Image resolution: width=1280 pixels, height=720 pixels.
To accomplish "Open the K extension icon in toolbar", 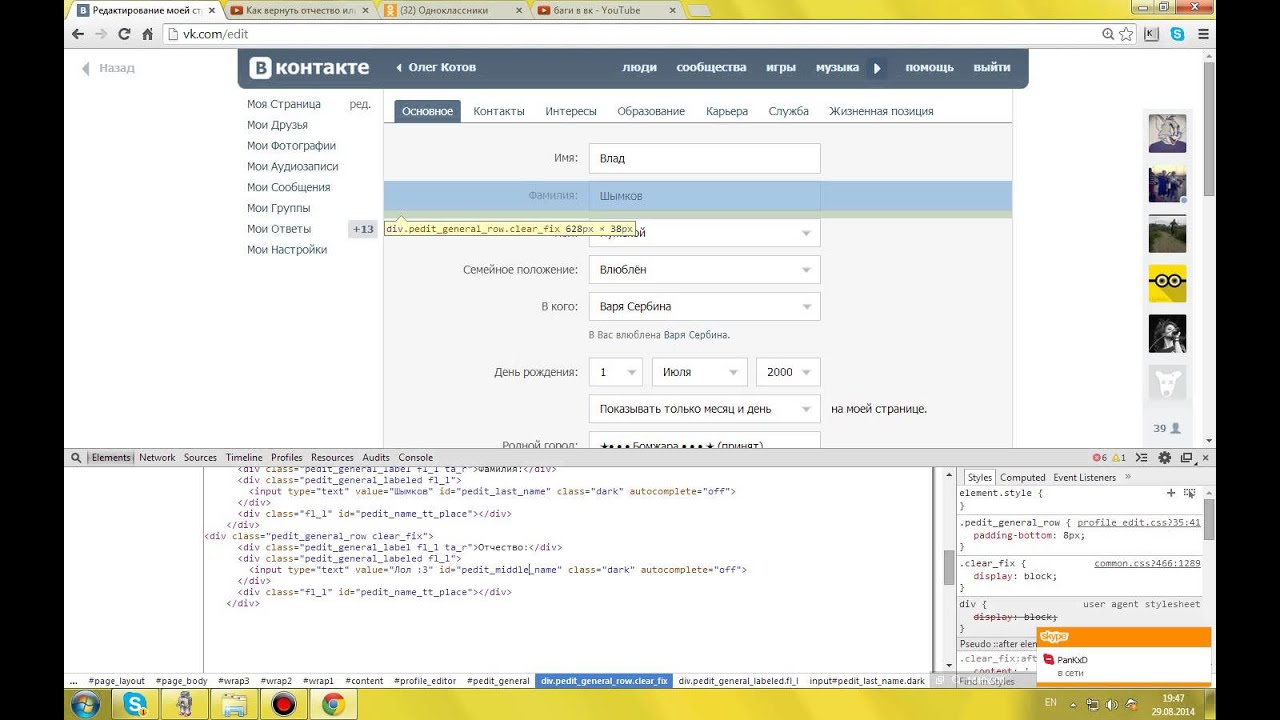I will 1151,34.
